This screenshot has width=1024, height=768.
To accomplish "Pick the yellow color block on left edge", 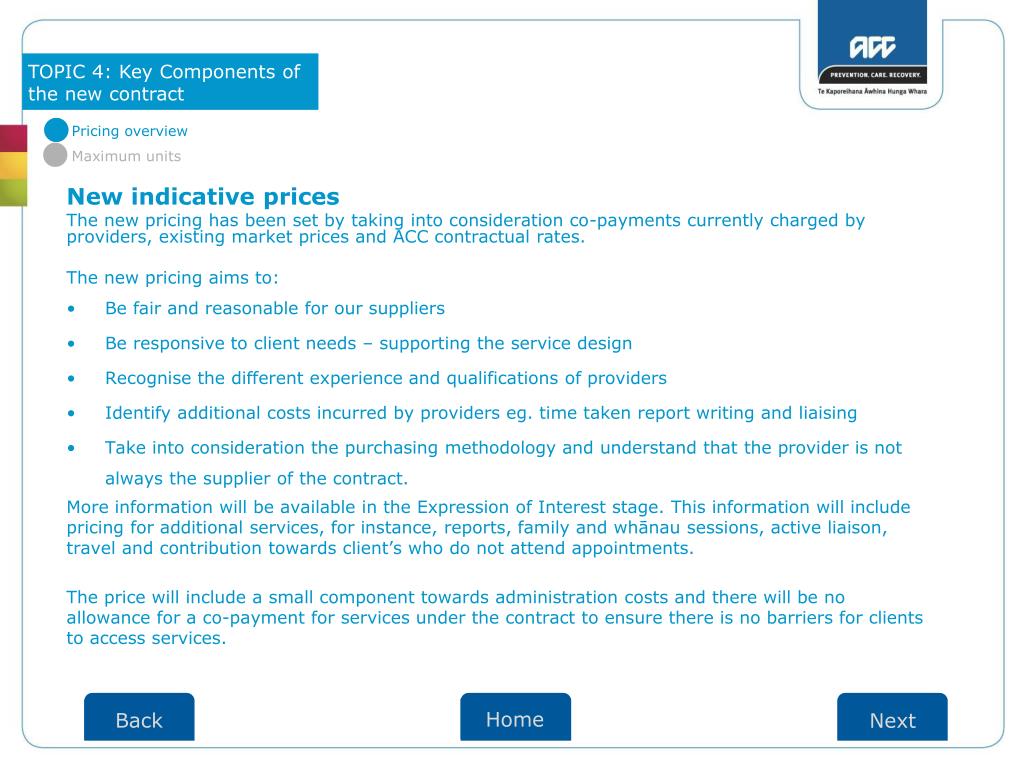I will click(13, 165).
